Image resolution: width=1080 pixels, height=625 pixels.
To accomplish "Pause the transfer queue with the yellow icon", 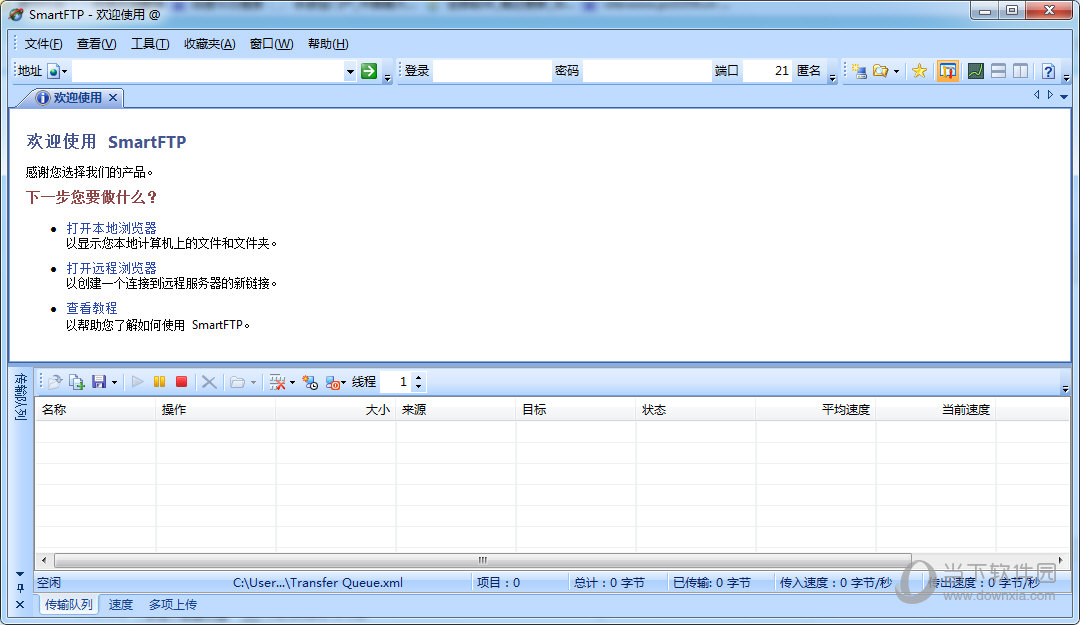I will point(159,382).
